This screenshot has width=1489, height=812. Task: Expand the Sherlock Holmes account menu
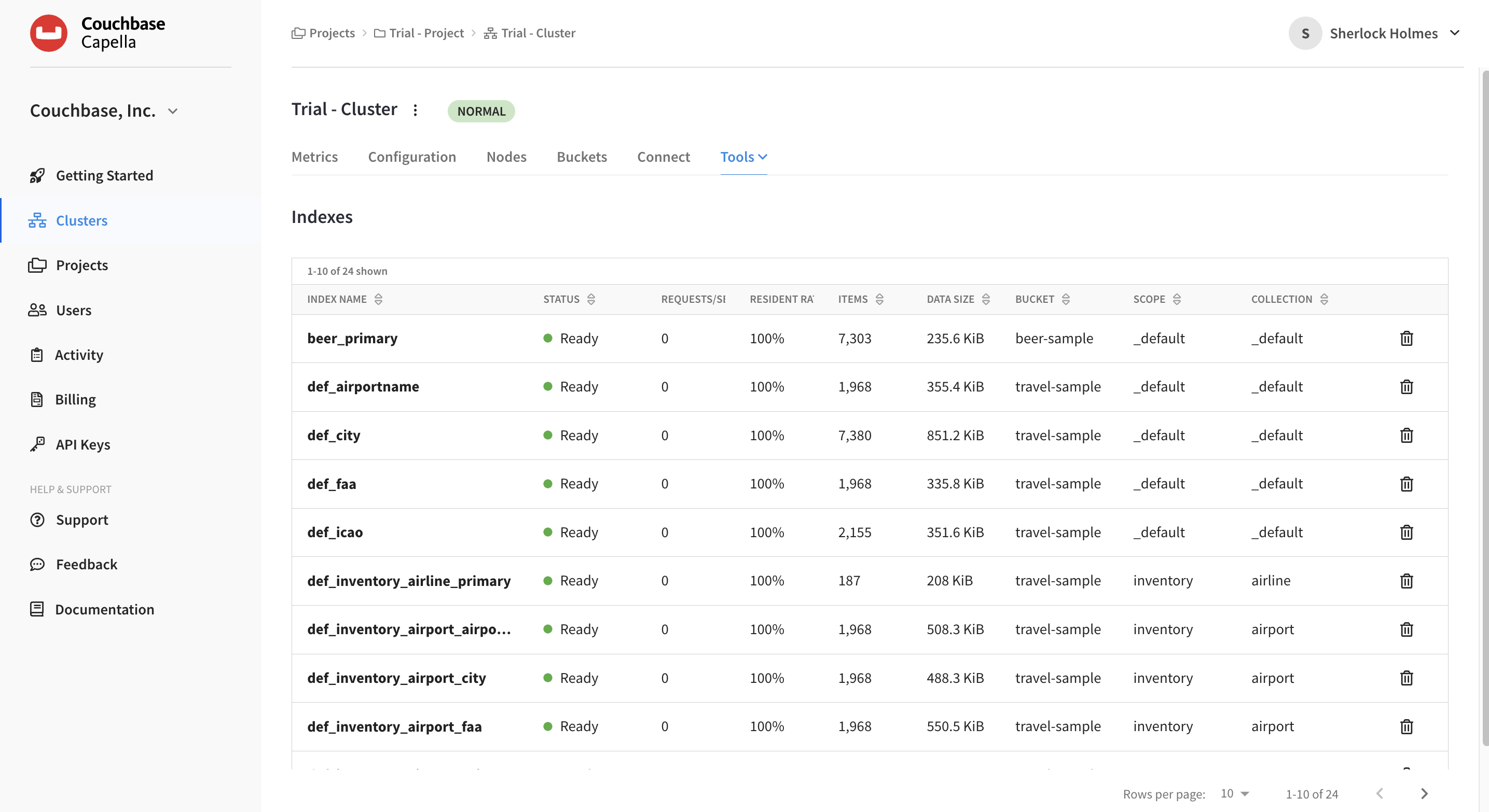coord(1454,33)
